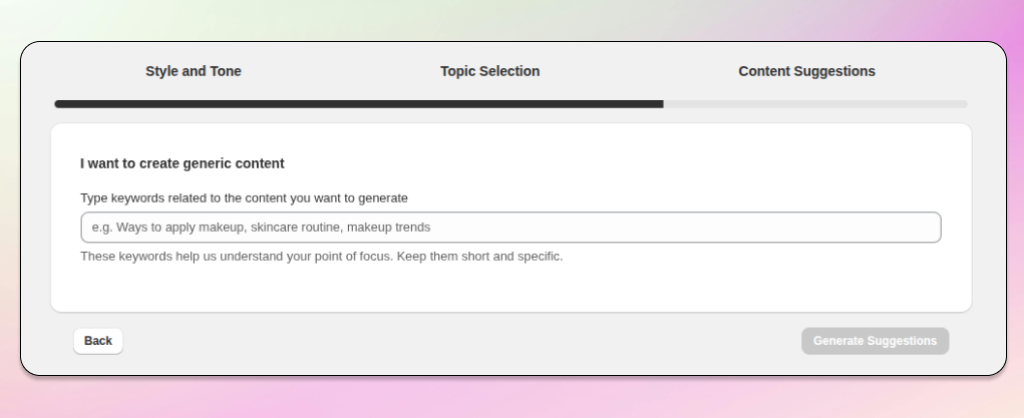Open the Content Suggestions step
Image resolution: width=1024 pixels, height=418 pixels.
point(806,71)
